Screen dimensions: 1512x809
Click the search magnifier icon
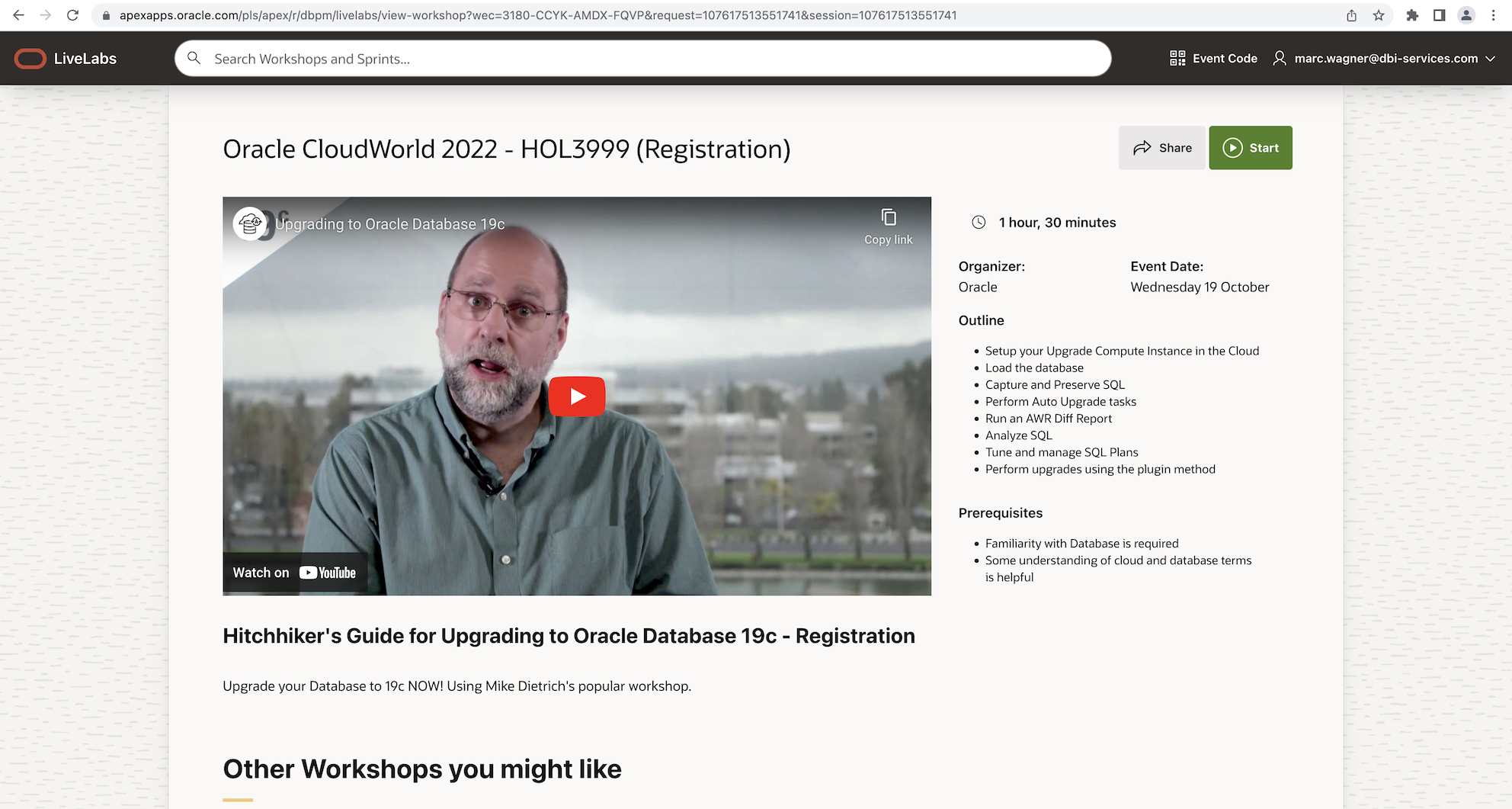194,58
